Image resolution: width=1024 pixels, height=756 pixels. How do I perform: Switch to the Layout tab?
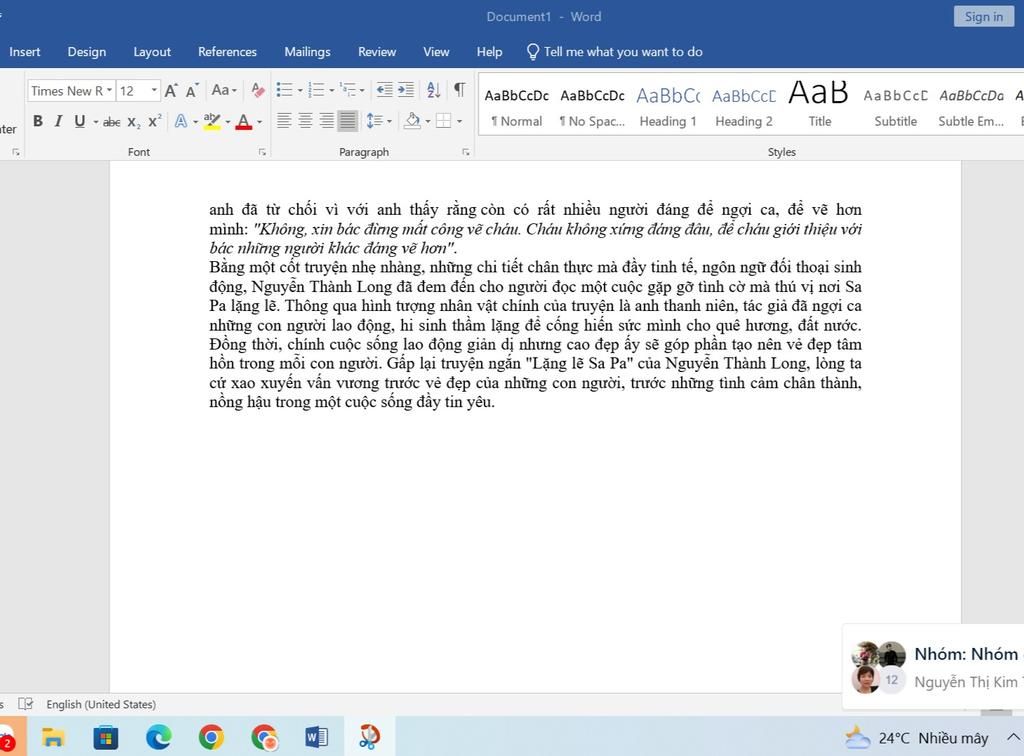152,52
